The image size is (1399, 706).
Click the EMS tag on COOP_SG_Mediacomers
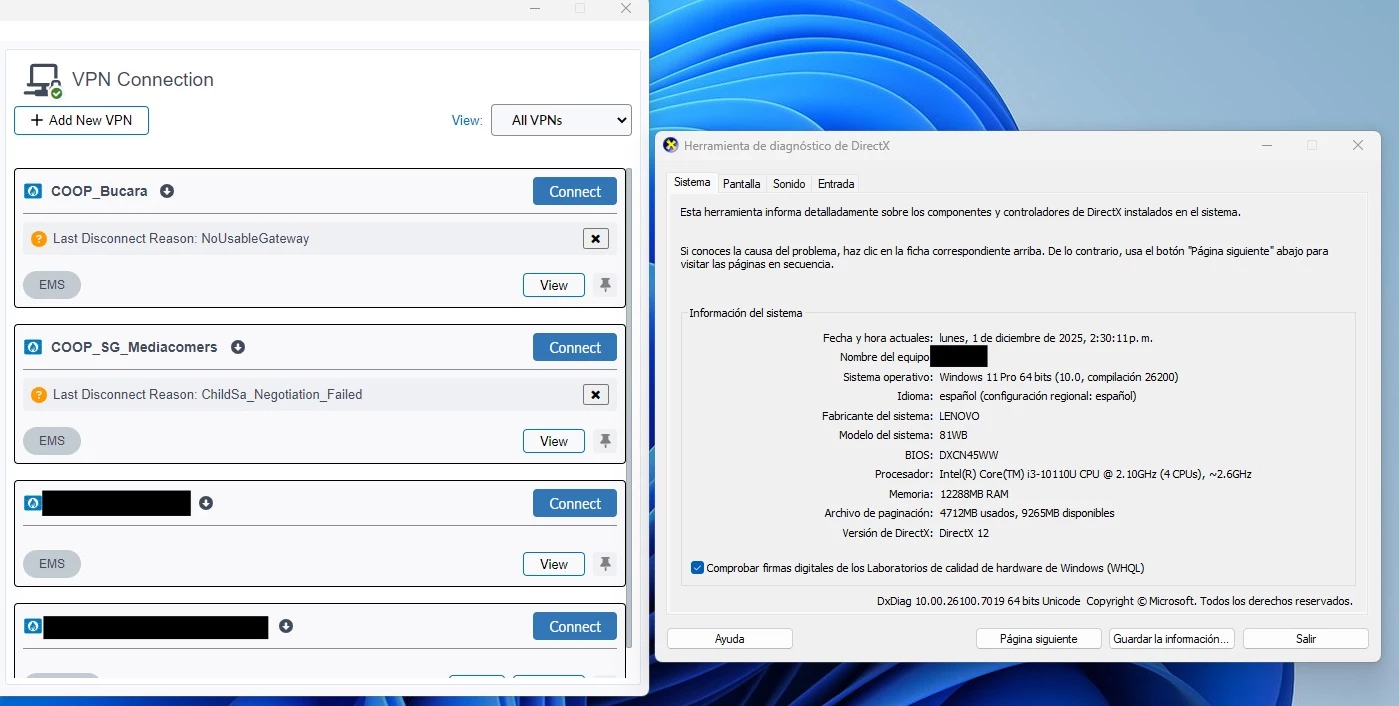coord(52,441)
